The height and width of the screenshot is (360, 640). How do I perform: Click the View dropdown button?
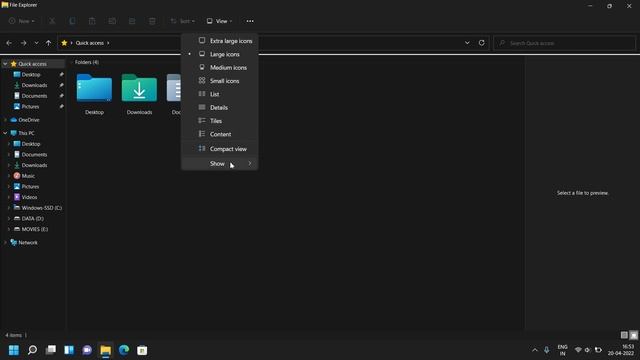tap(220, 21)
